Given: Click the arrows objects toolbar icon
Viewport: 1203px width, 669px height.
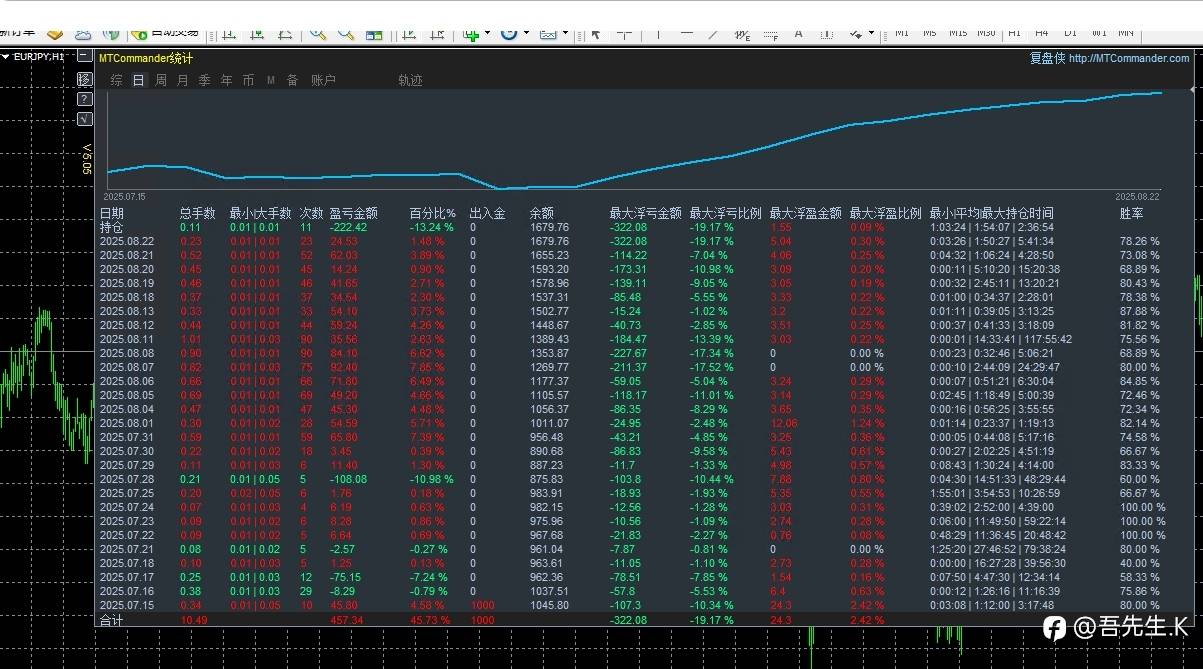Looking at the screenshot, I should pyautogui.click(x=856, y=33).
